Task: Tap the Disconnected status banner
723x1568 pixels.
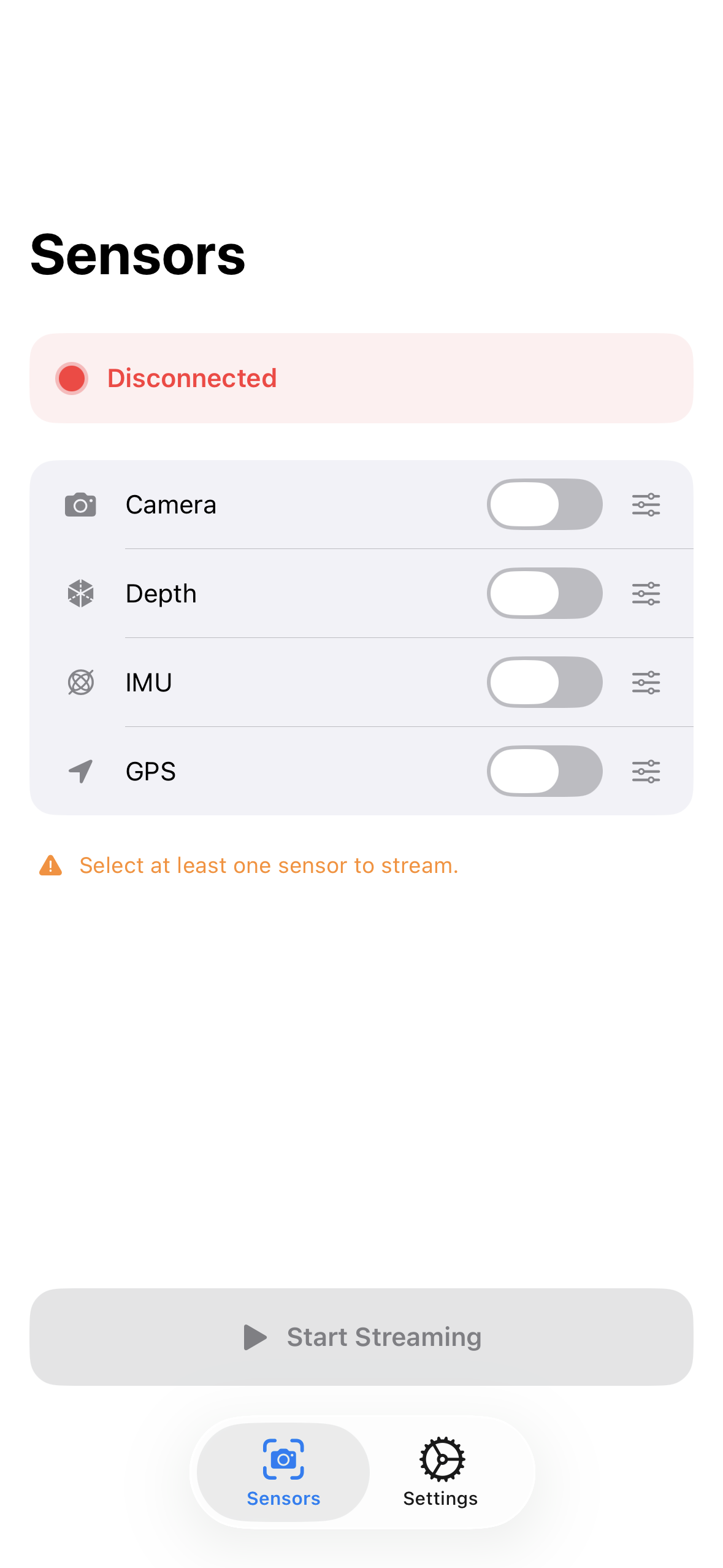Action: pyautogui.click(x=361, y=378)
